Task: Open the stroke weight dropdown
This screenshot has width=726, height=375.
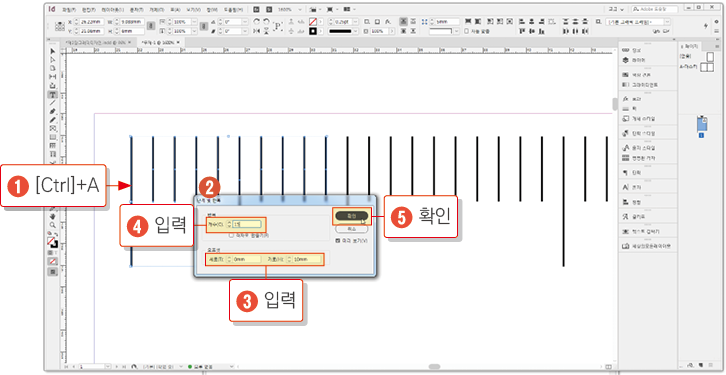Action: pos(356,22)
